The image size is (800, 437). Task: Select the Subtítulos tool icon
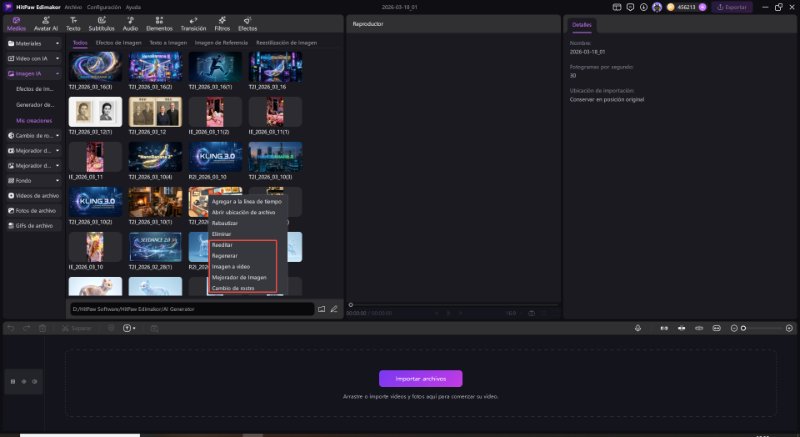[101, 24]
